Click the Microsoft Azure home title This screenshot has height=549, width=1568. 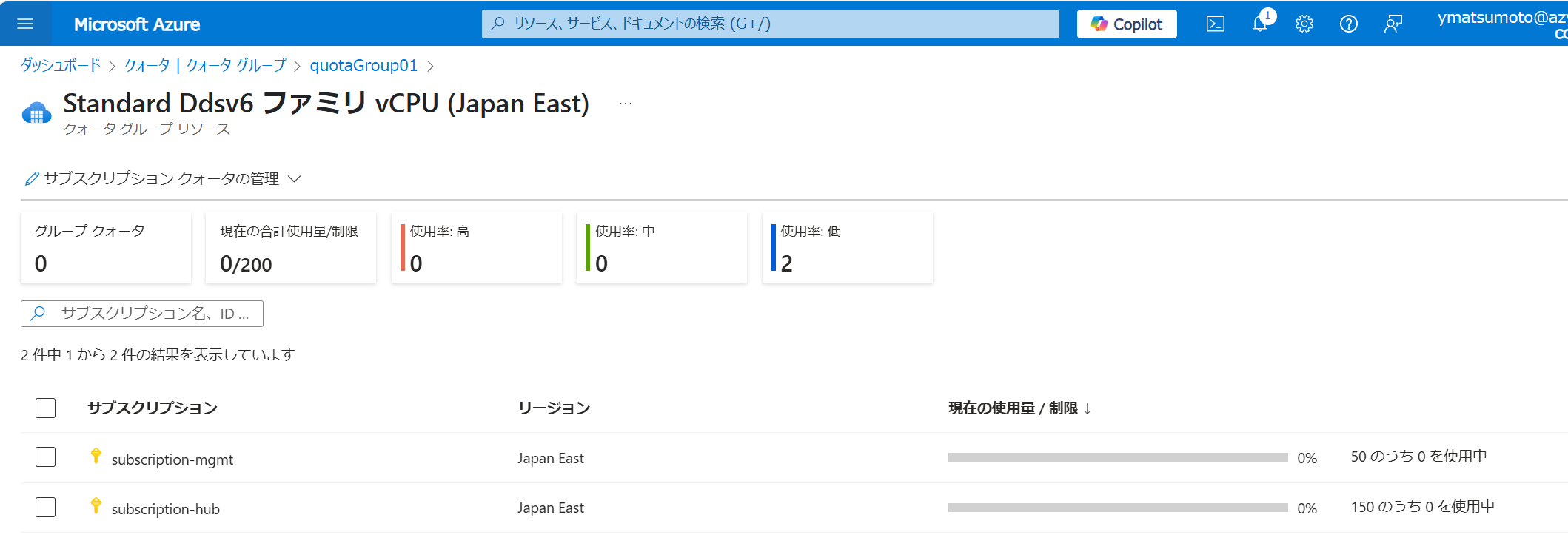(137, 24)
